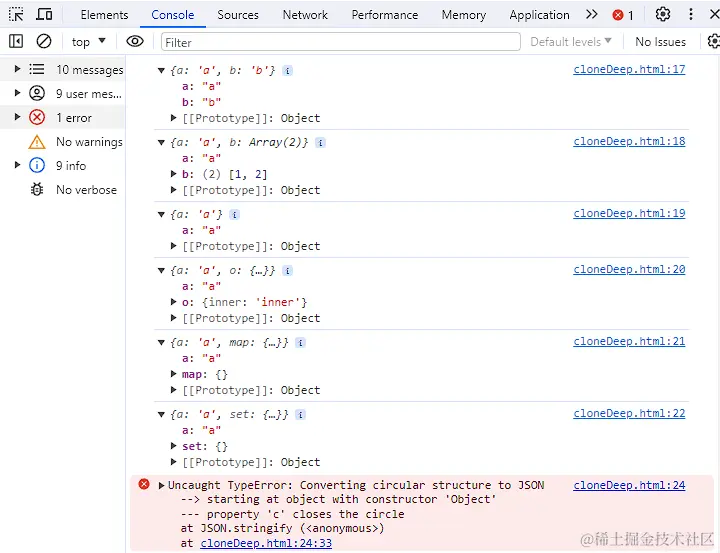Toggle the console sidebar panel icon
The height and width of the screenshot is (553, 720).
pos(16,41)
